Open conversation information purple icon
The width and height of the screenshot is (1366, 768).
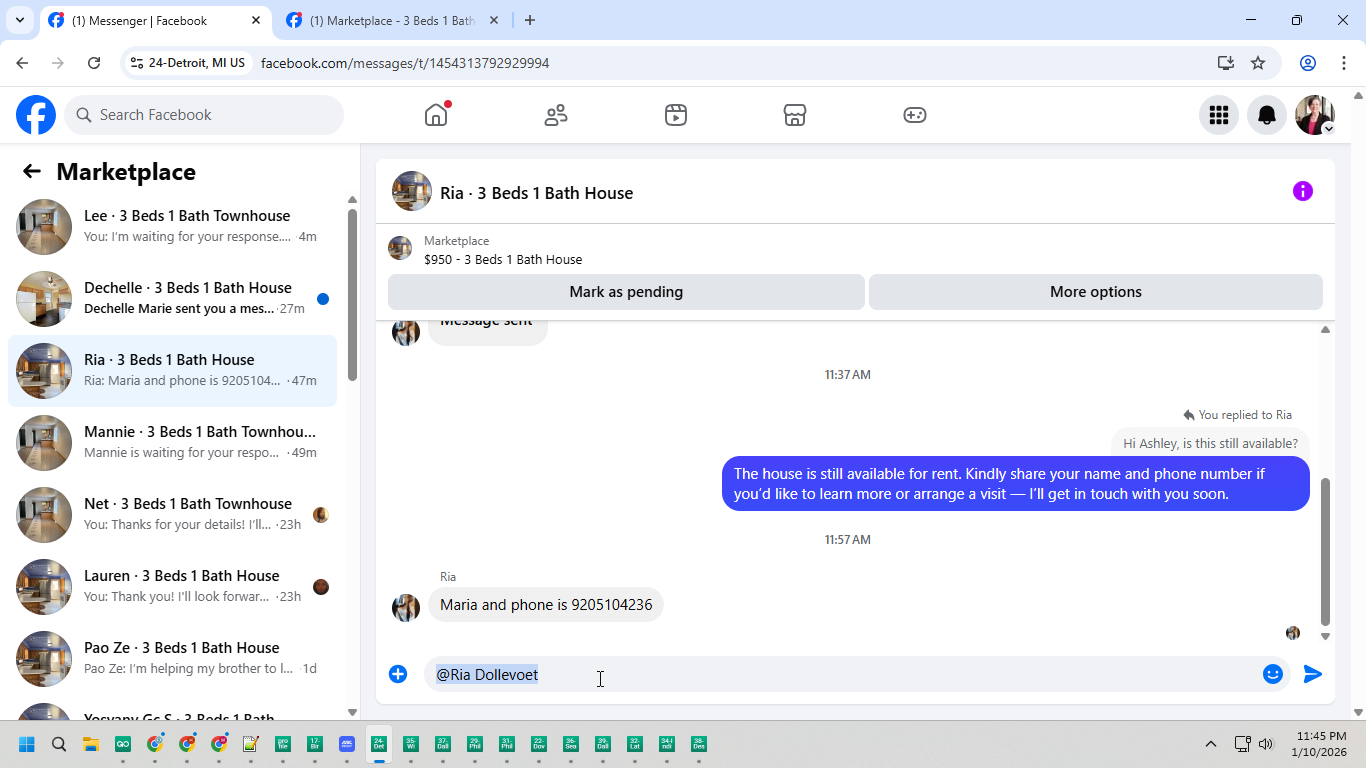pos(1303,191)
